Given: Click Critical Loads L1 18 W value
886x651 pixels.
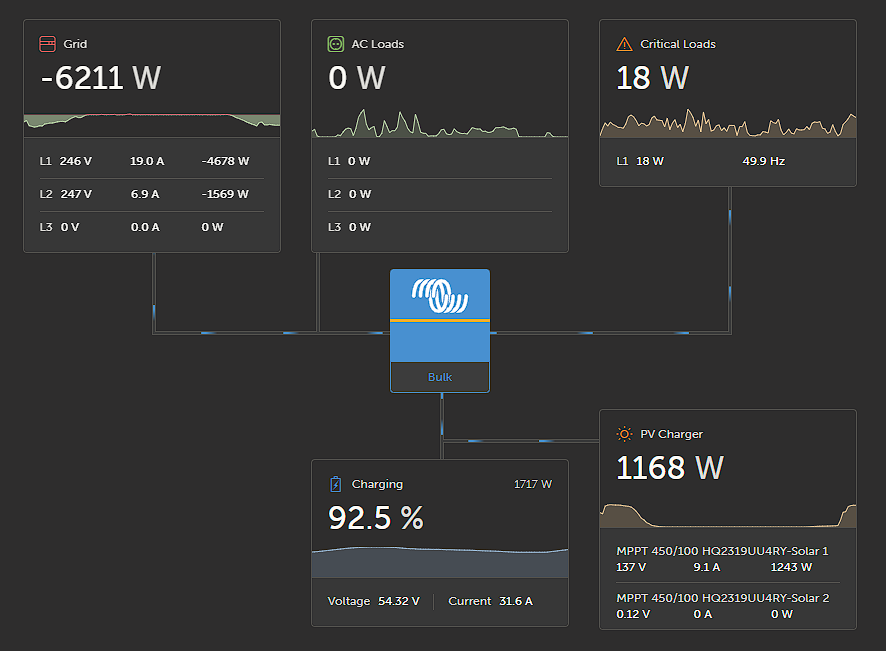Looking at the screenshot, I should pyautogui.click(x=650, y=161).
